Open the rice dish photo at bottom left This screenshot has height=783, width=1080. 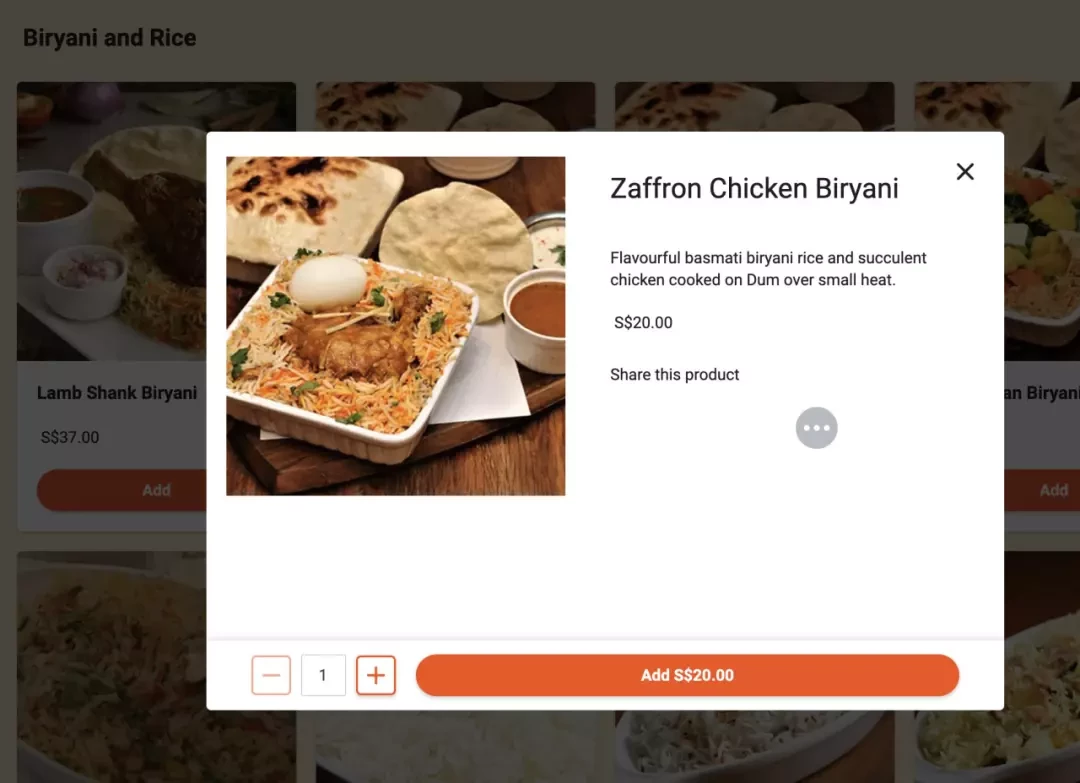(x=112, y=667)
